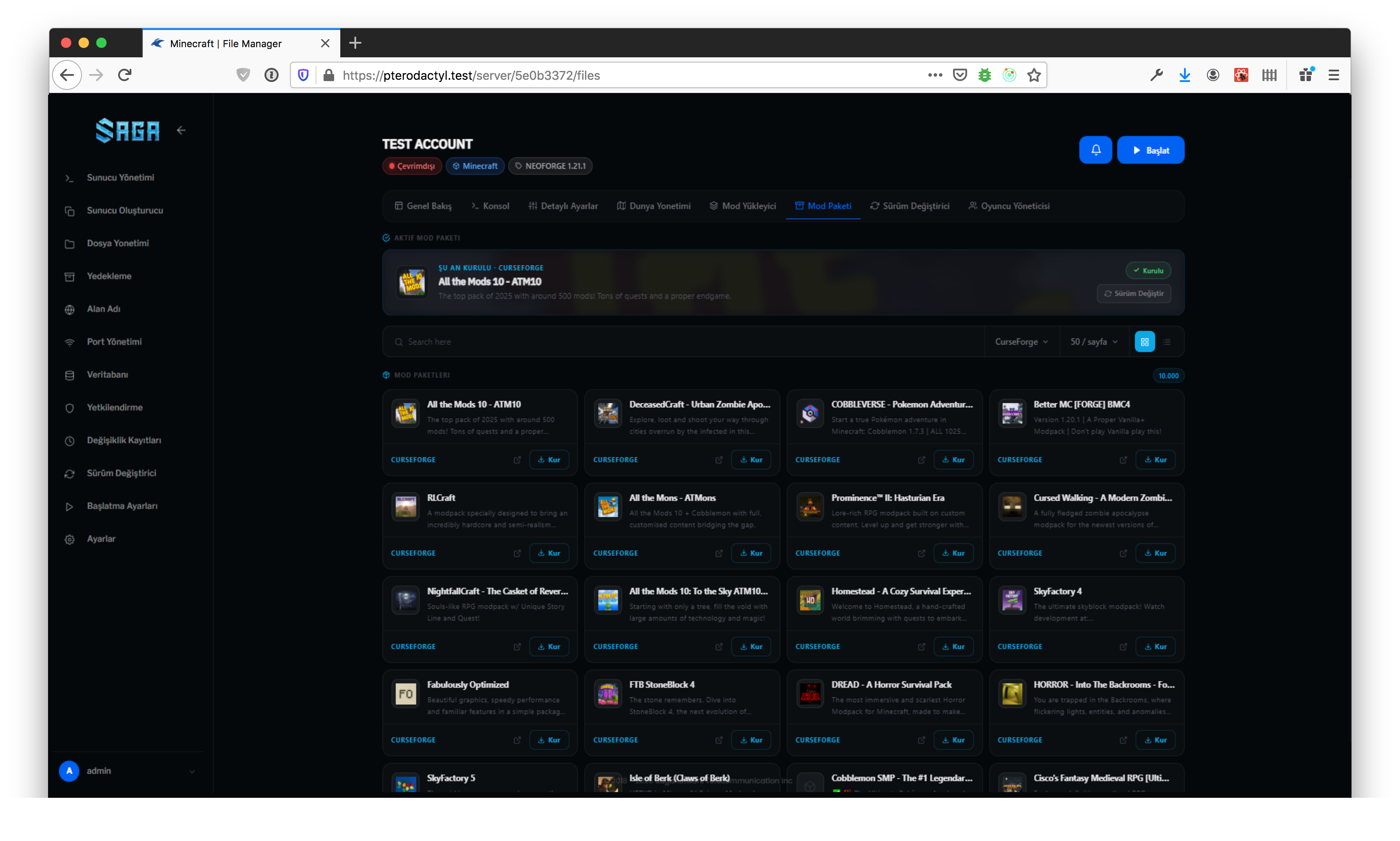The image size is (1400, 841).
Task: Open Port Yönetimi in the sidebar
Action: (114, 342)
